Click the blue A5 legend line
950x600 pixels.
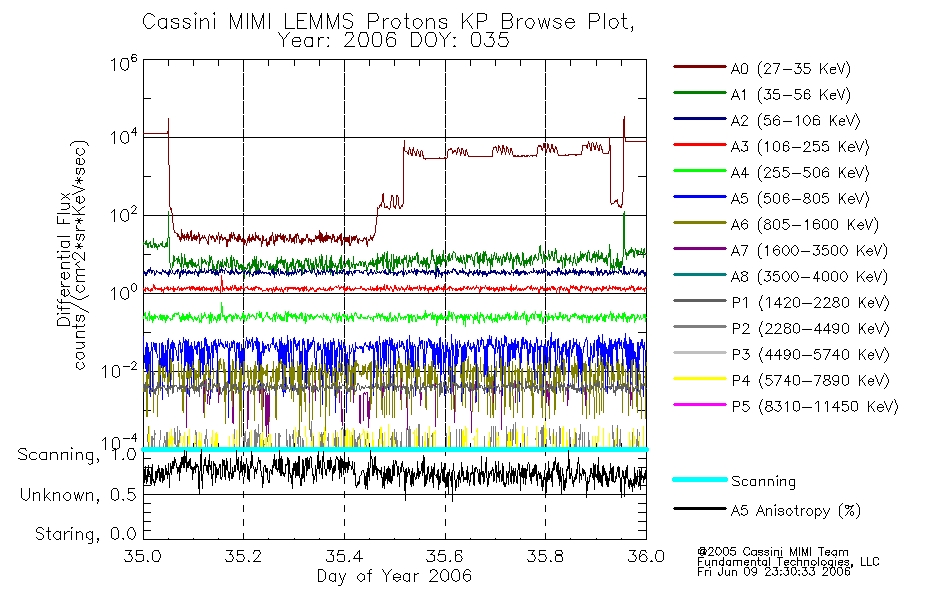click(700, 197)
